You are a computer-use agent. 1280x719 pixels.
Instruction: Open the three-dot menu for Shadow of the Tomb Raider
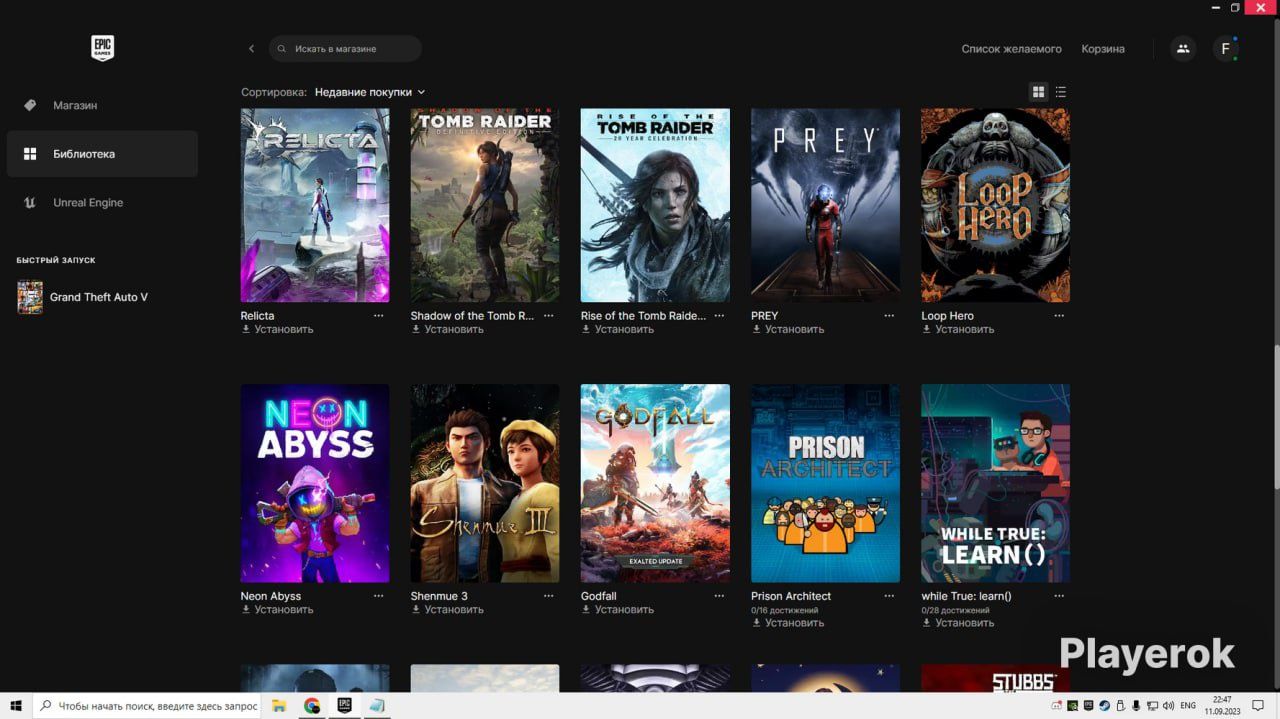tap(549, 315)
